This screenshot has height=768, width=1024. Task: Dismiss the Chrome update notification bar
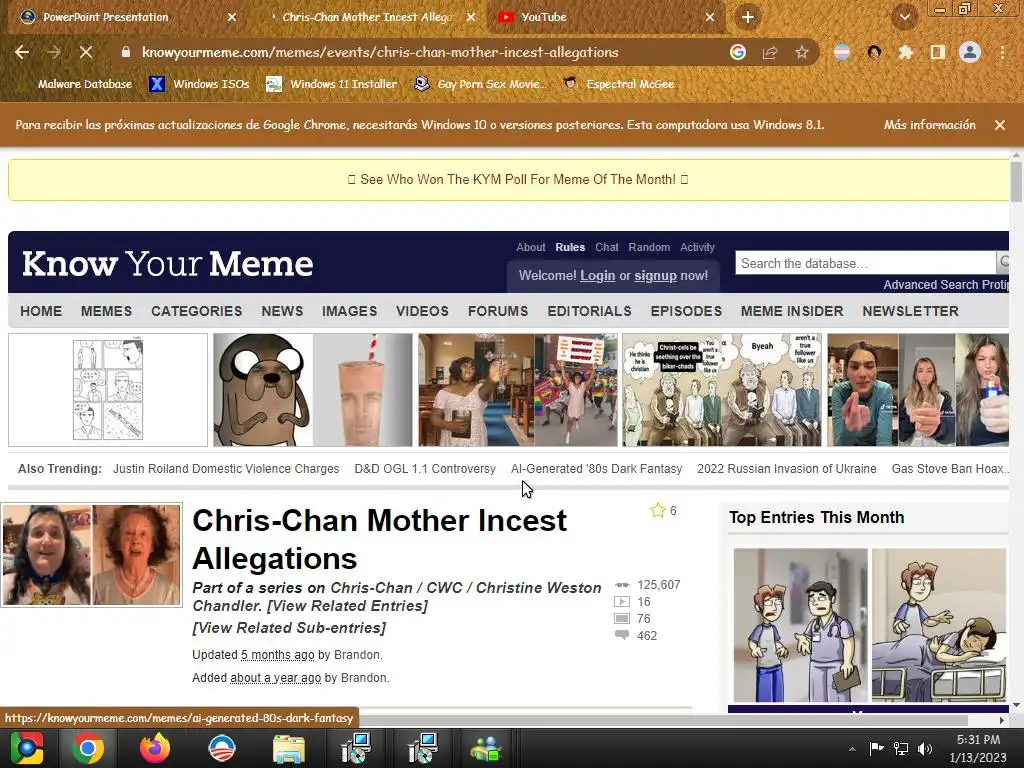(1000, 125)
